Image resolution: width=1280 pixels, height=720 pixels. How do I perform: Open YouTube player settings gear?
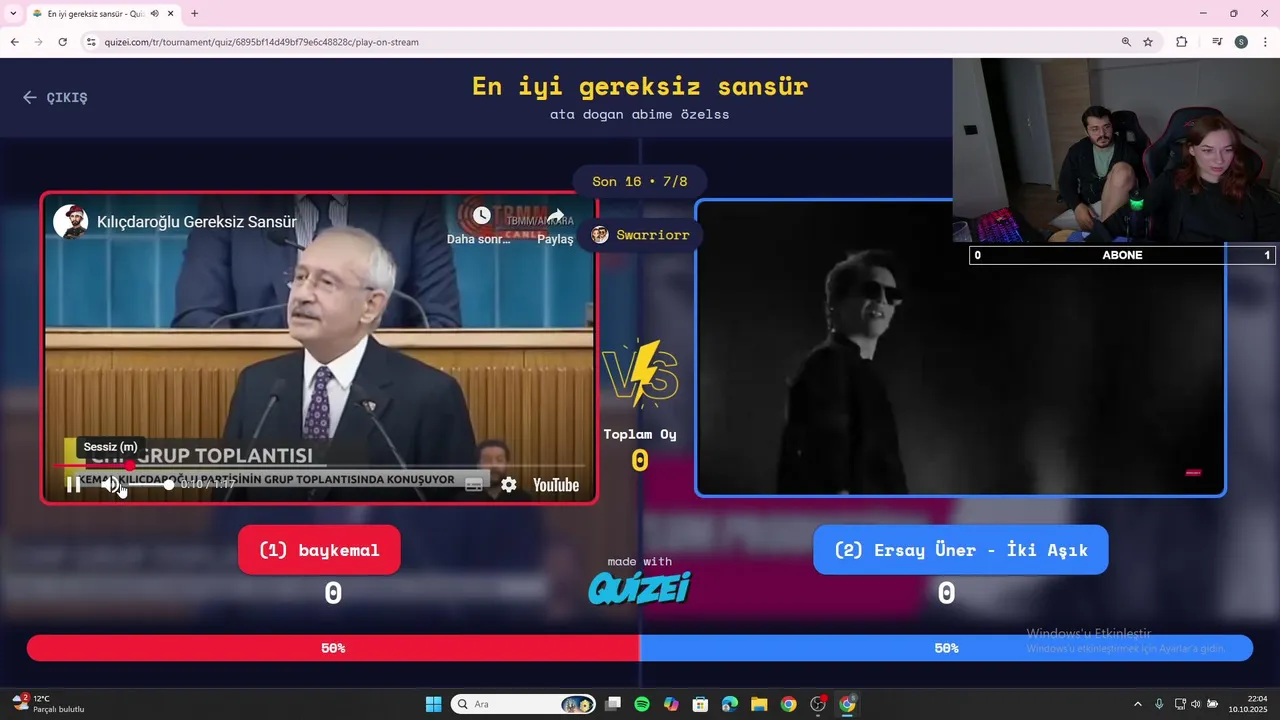tap(509, 485)
